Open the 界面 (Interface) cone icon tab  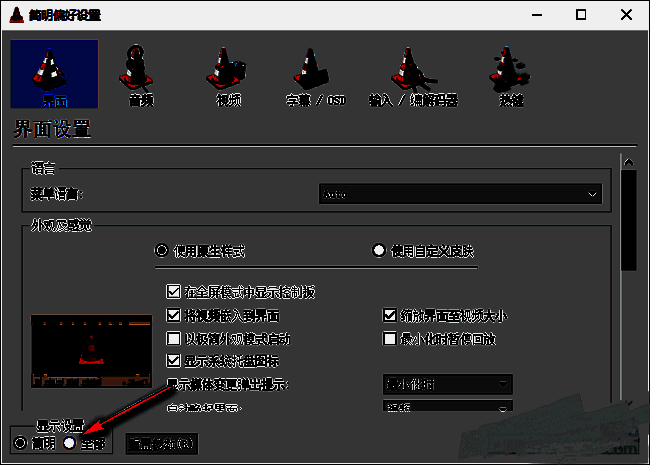click(x=54, y=74)
